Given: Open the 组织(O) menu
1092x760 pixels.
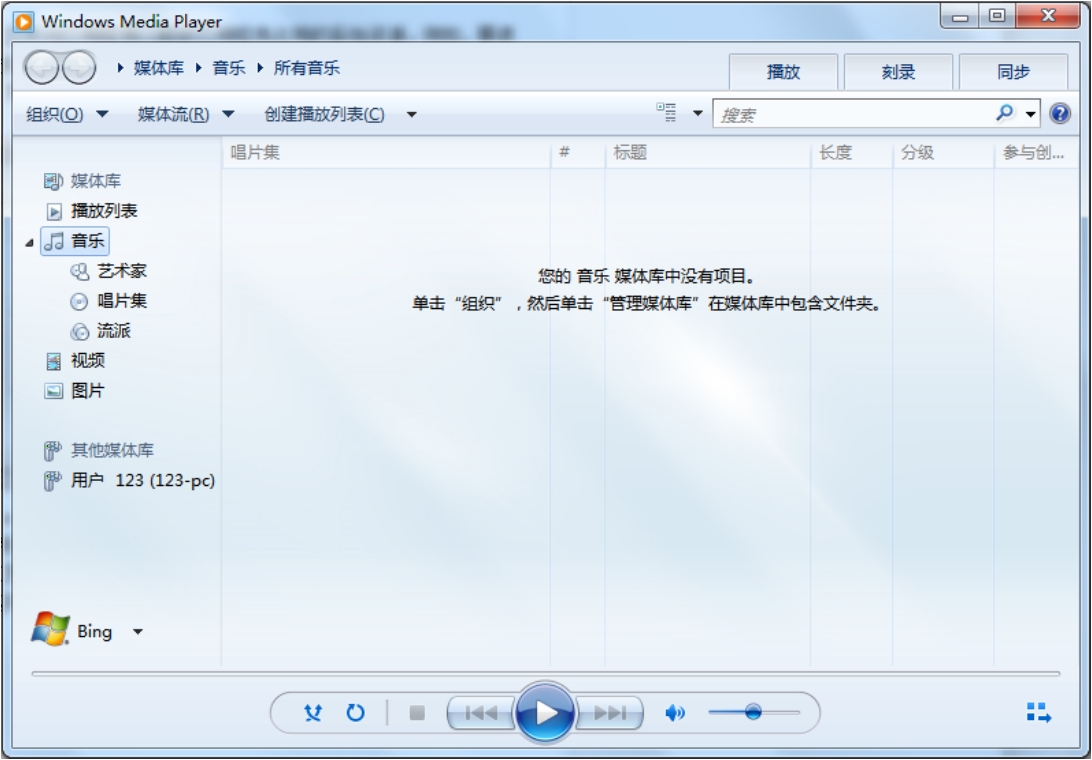Looking at the screenshot, I should (x=67, y=114).
